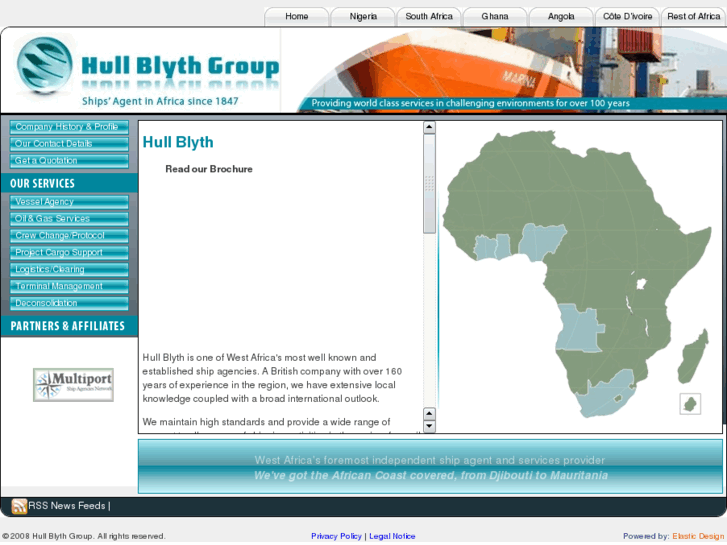Click the PARTNERS & AFFILIATES heading

(68, 326)
